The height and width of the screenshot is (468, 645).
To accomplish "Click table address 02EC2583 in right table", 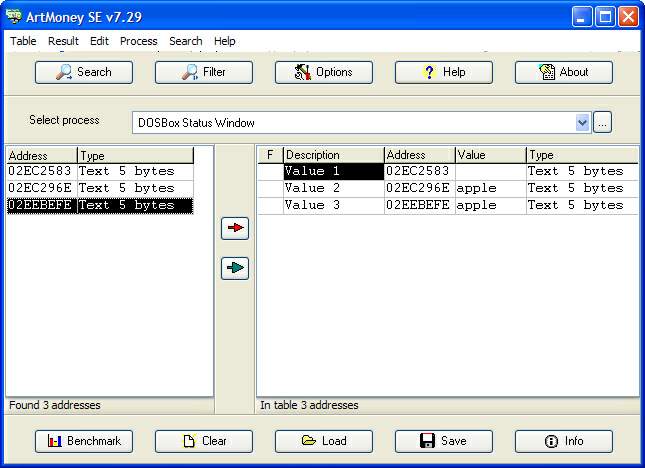I will tap(420, 171).
